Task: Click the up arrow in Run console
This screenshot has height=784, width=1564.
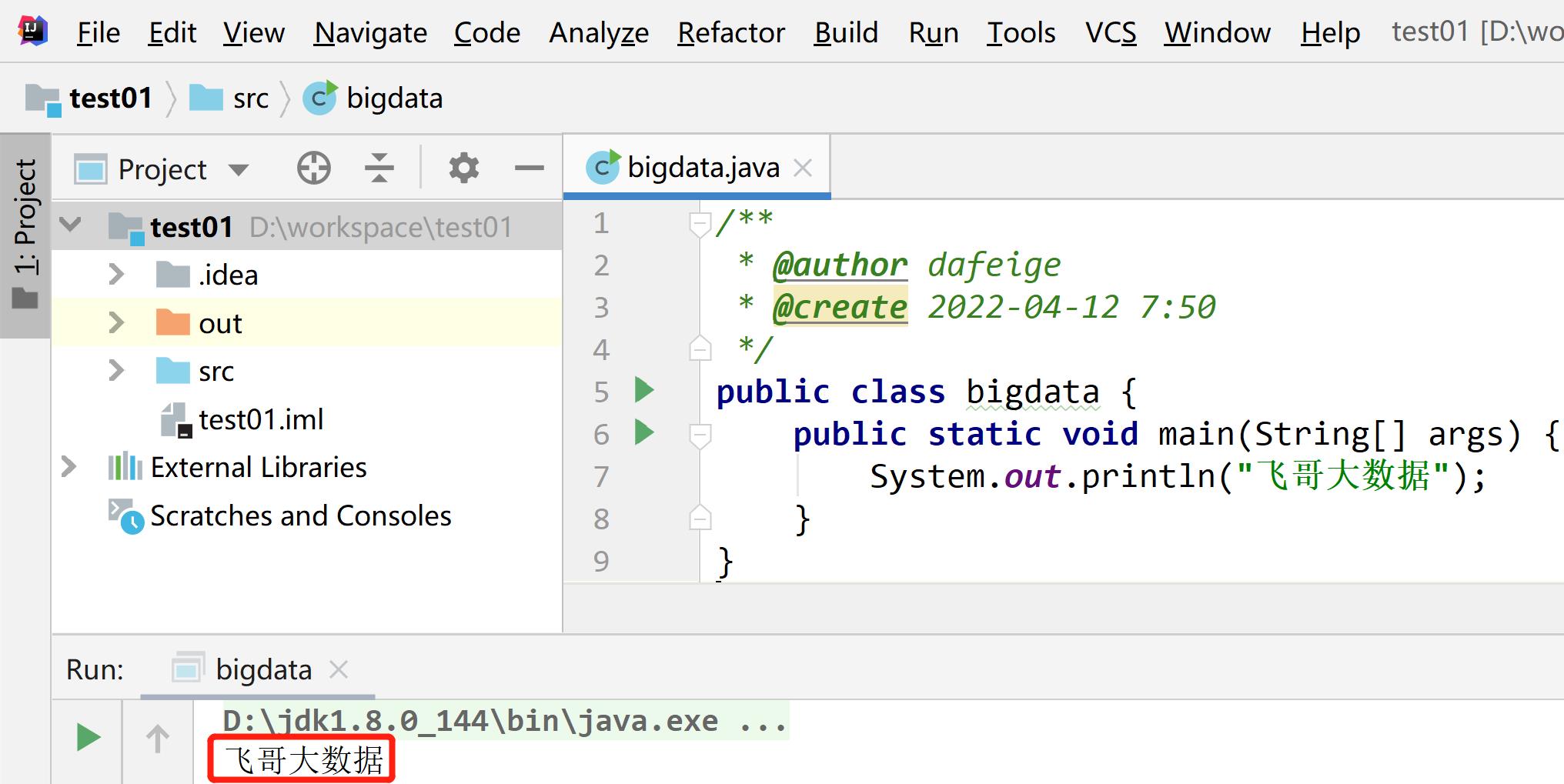Action: [158, 739]
